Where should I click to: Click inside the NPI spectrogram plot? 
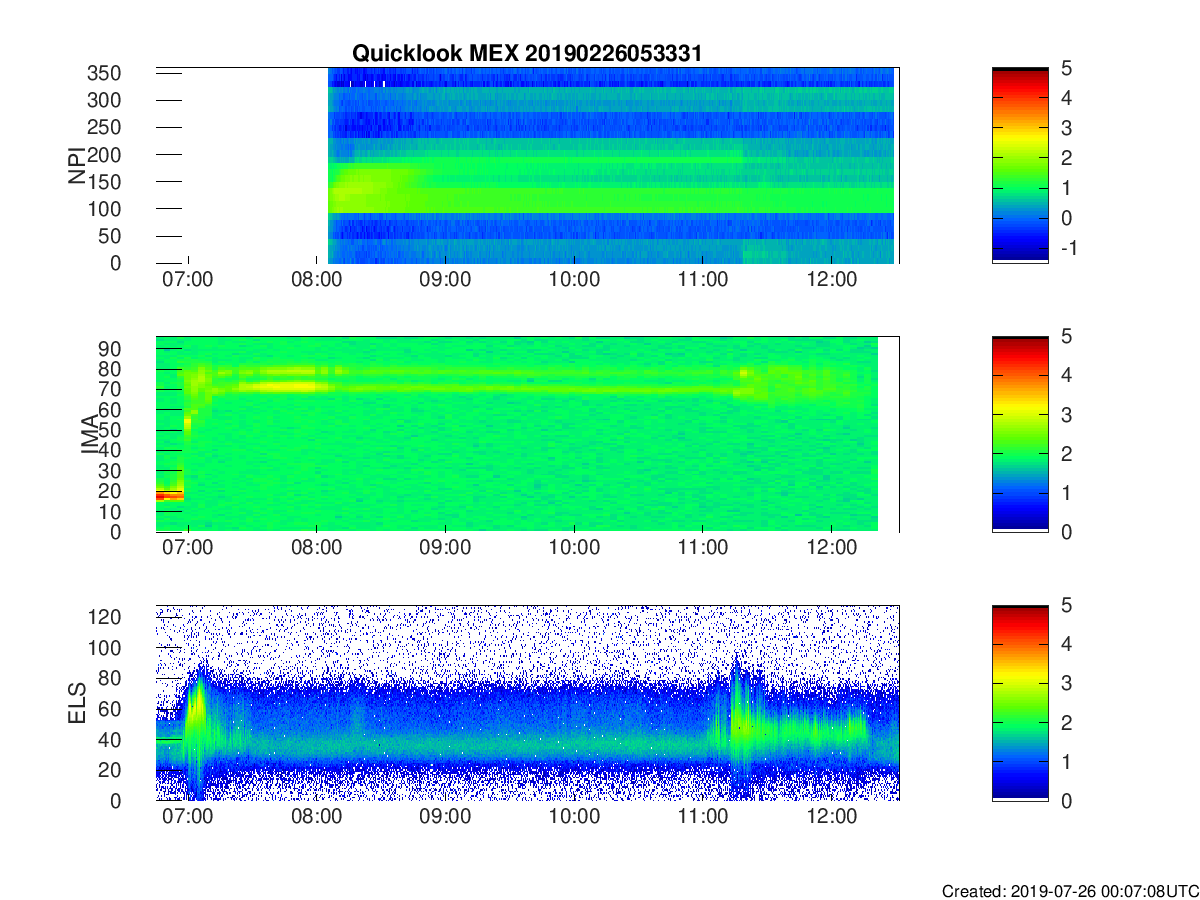pos(527,165)
